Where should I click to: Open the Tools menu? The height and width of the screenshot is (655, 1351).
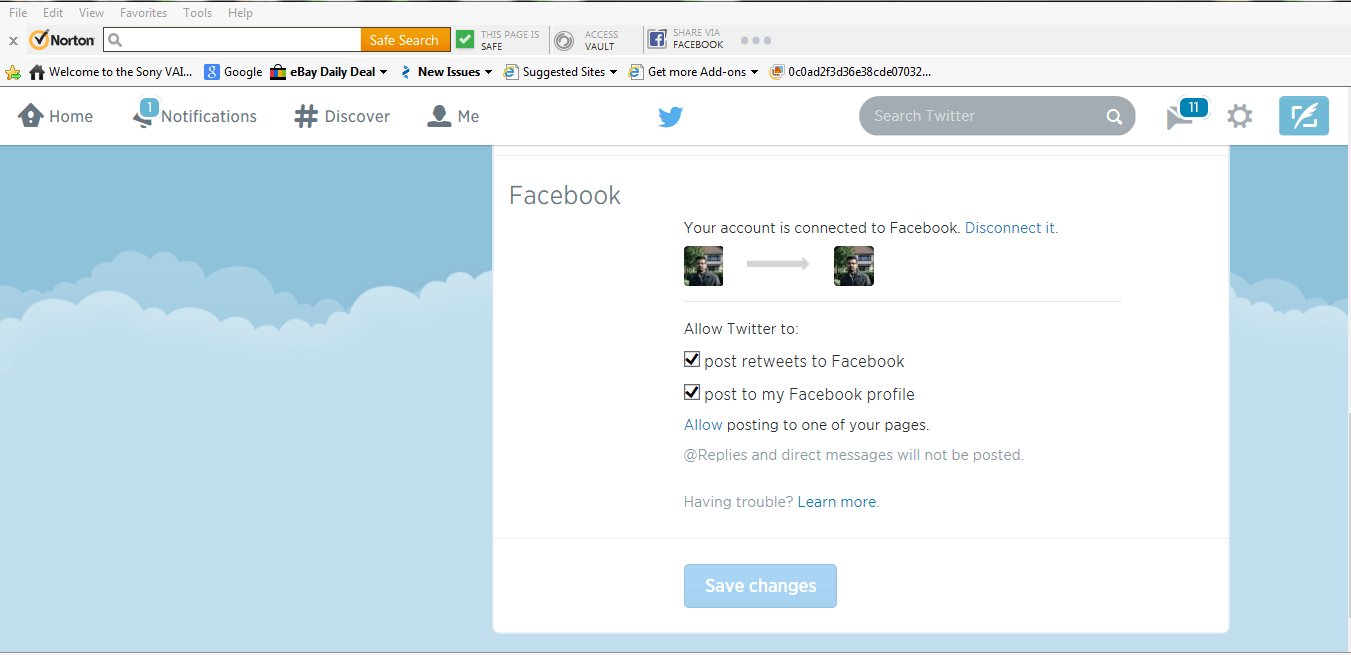pyautogui.click(x=198, y=13)
